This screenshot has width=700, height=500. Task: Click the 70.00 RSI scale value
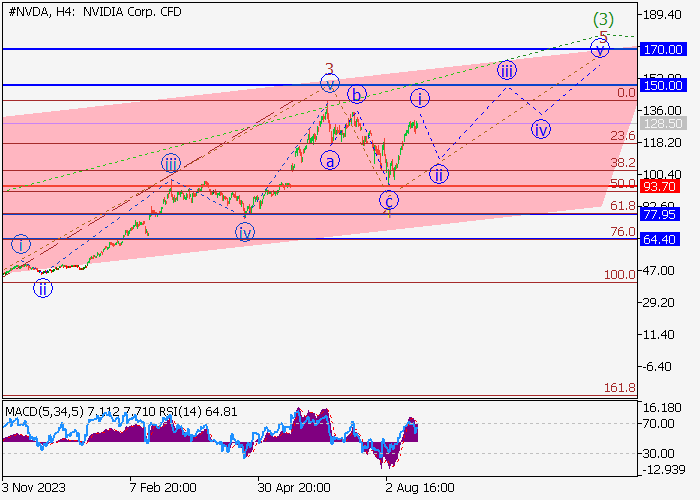click(658, 423)
